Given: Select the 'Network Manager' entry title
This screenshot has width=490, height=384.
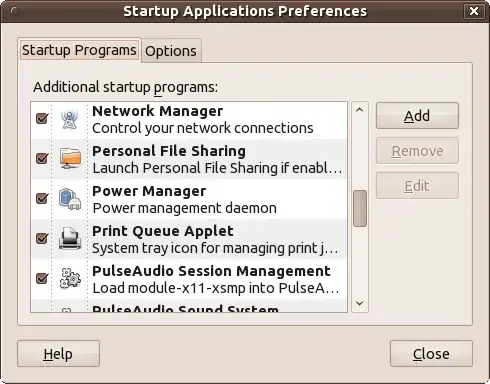Looking at the screenshot, I should pyautogui.click(x=158, y=111).
